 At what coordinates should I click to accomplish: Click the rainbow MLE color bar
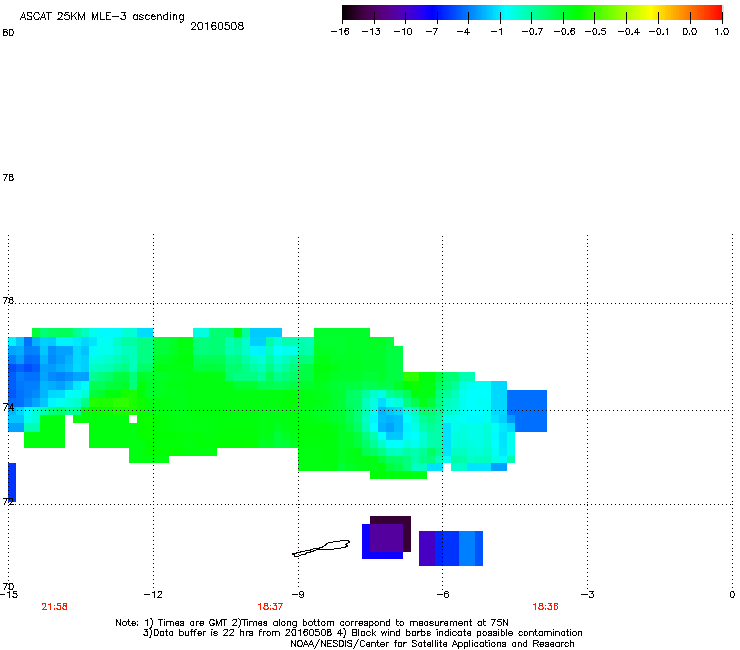coord(532,12)
